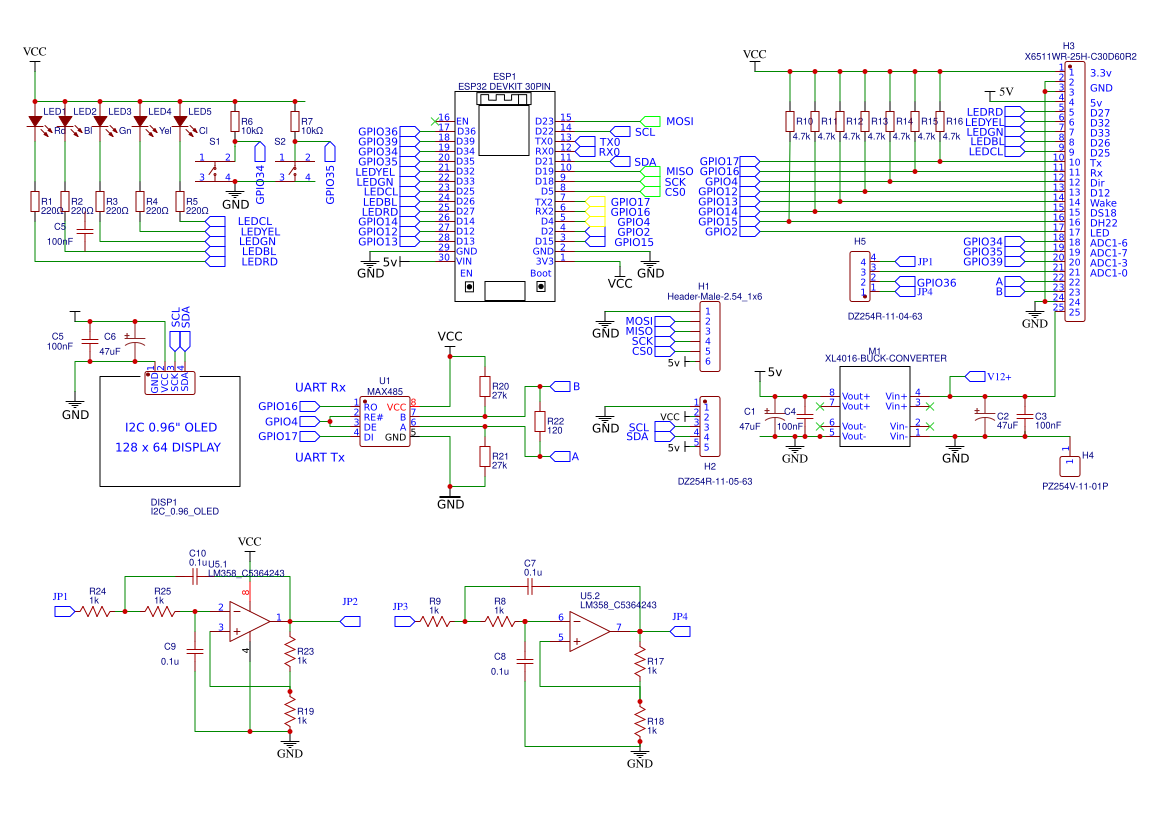
Task: Select pull-up resistor R16 4.7k
Action: [939, 122]
